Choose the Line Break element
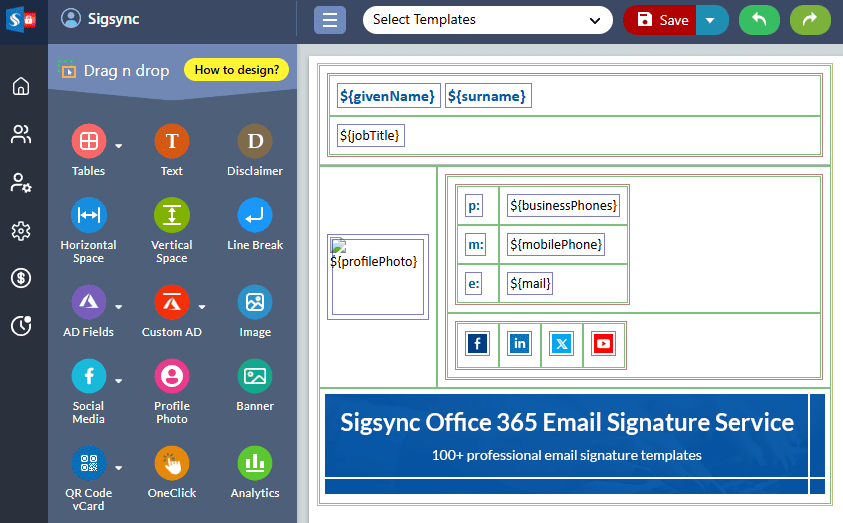This screenshot has width=843, height=523. [255, 216]
